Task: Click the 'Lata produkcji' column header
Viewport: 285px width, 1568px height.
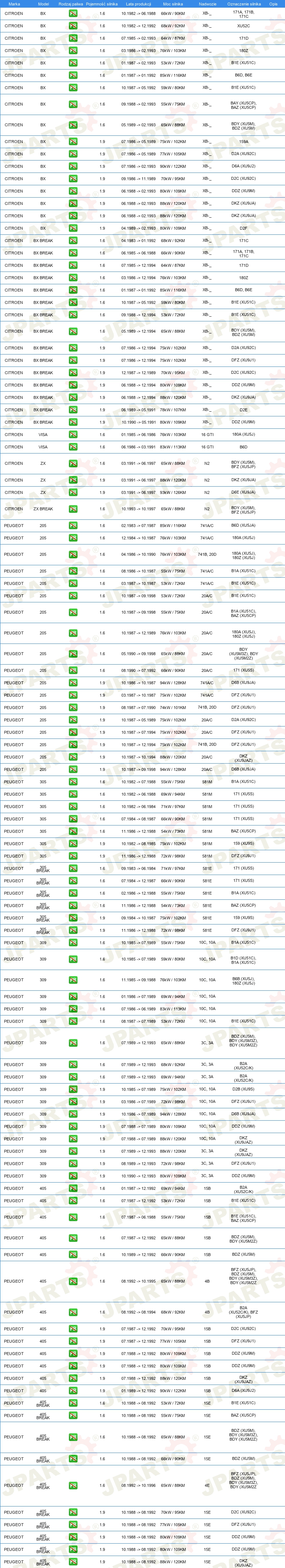Action: click(x=138, y=4)
